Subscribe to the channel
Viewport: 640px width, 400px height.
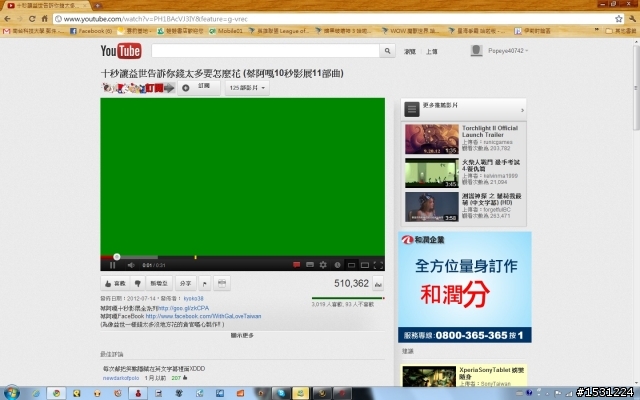tap(199, 87)
